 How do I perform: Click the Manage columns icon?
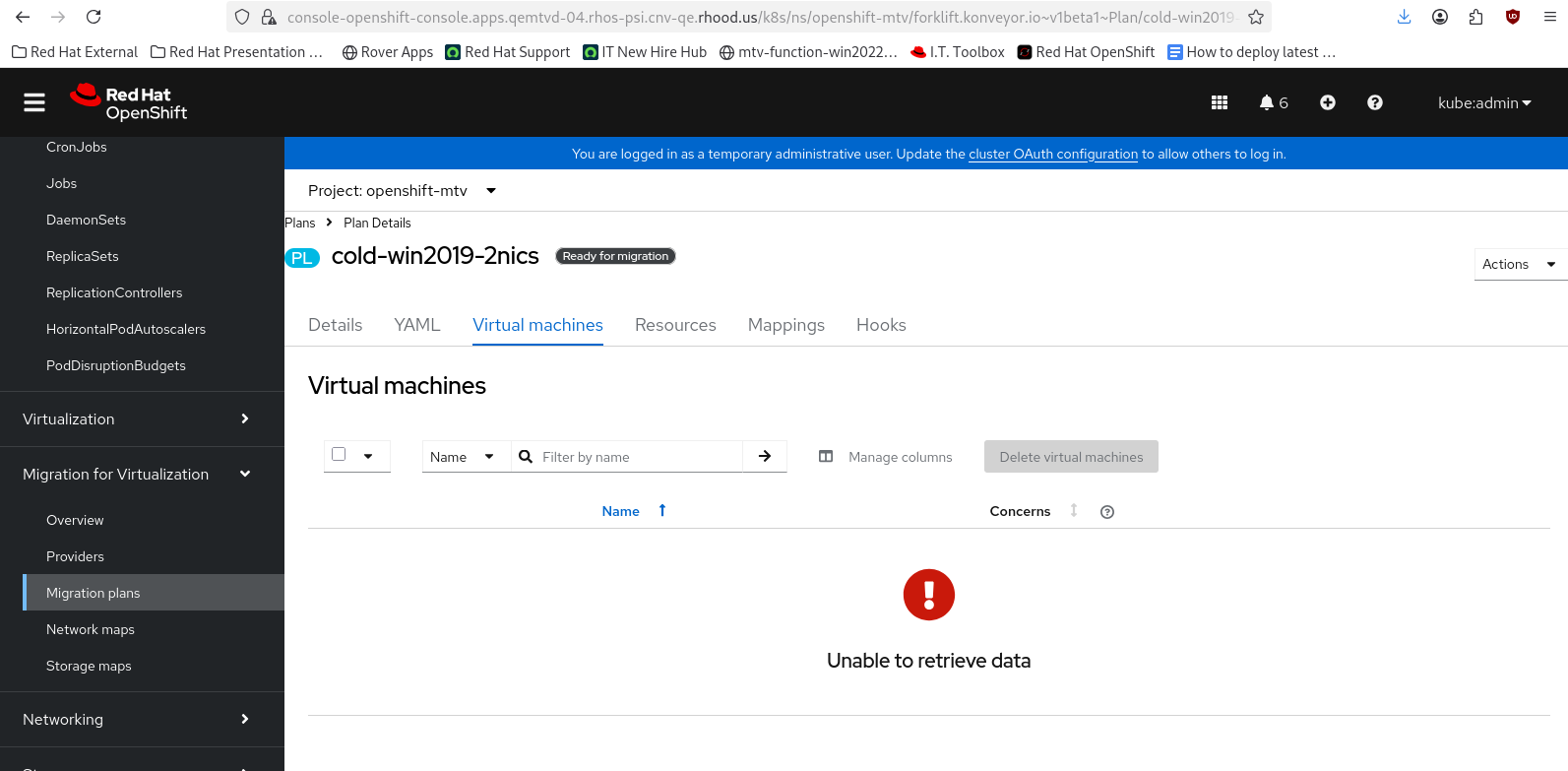point(826,457)
